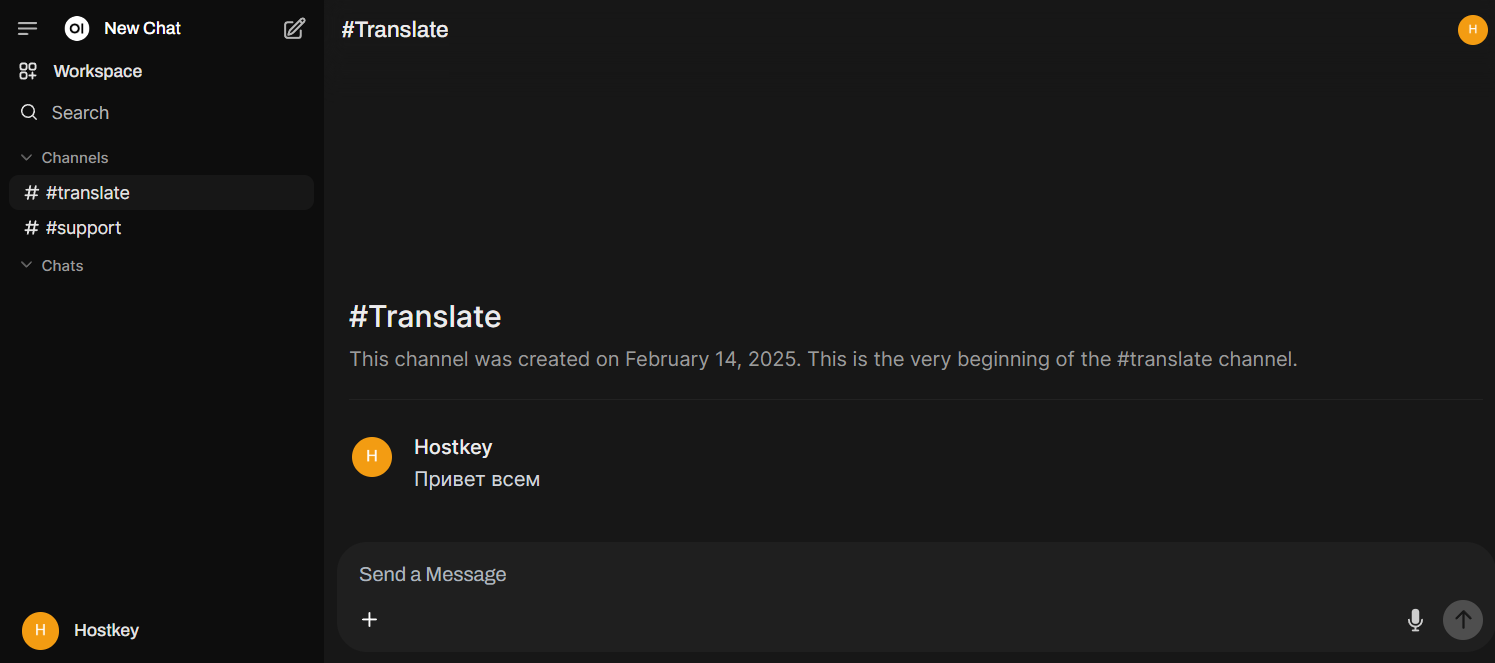Click the Open WebUI logo icon
This screenshot has width=1495, height=663.
[77, 29]
